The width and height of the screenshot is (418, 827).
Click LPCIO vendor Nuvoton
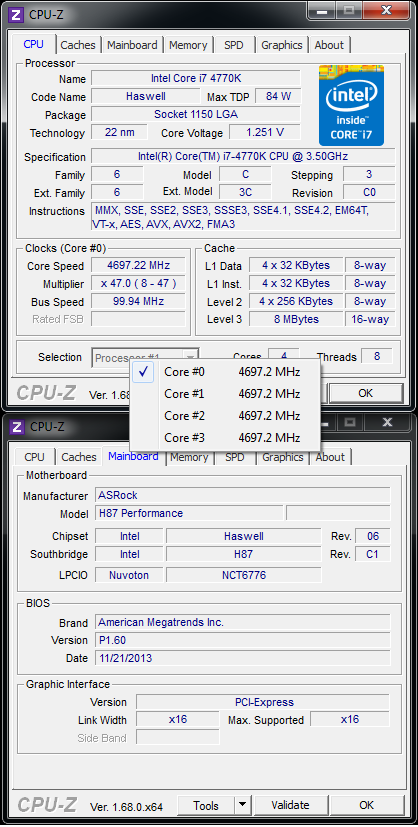pos(129,574)
